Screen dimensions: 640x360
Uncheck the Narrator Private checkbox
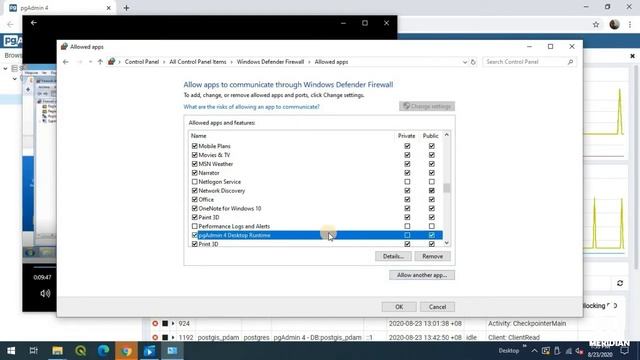click(x=407, y=173)
